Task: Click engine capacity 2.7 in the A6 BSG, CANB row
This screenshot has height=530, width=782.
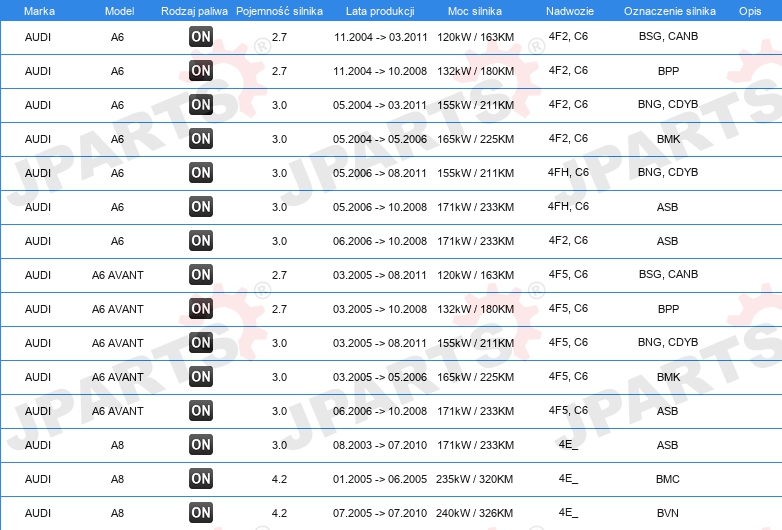Action: coord(279,37)
